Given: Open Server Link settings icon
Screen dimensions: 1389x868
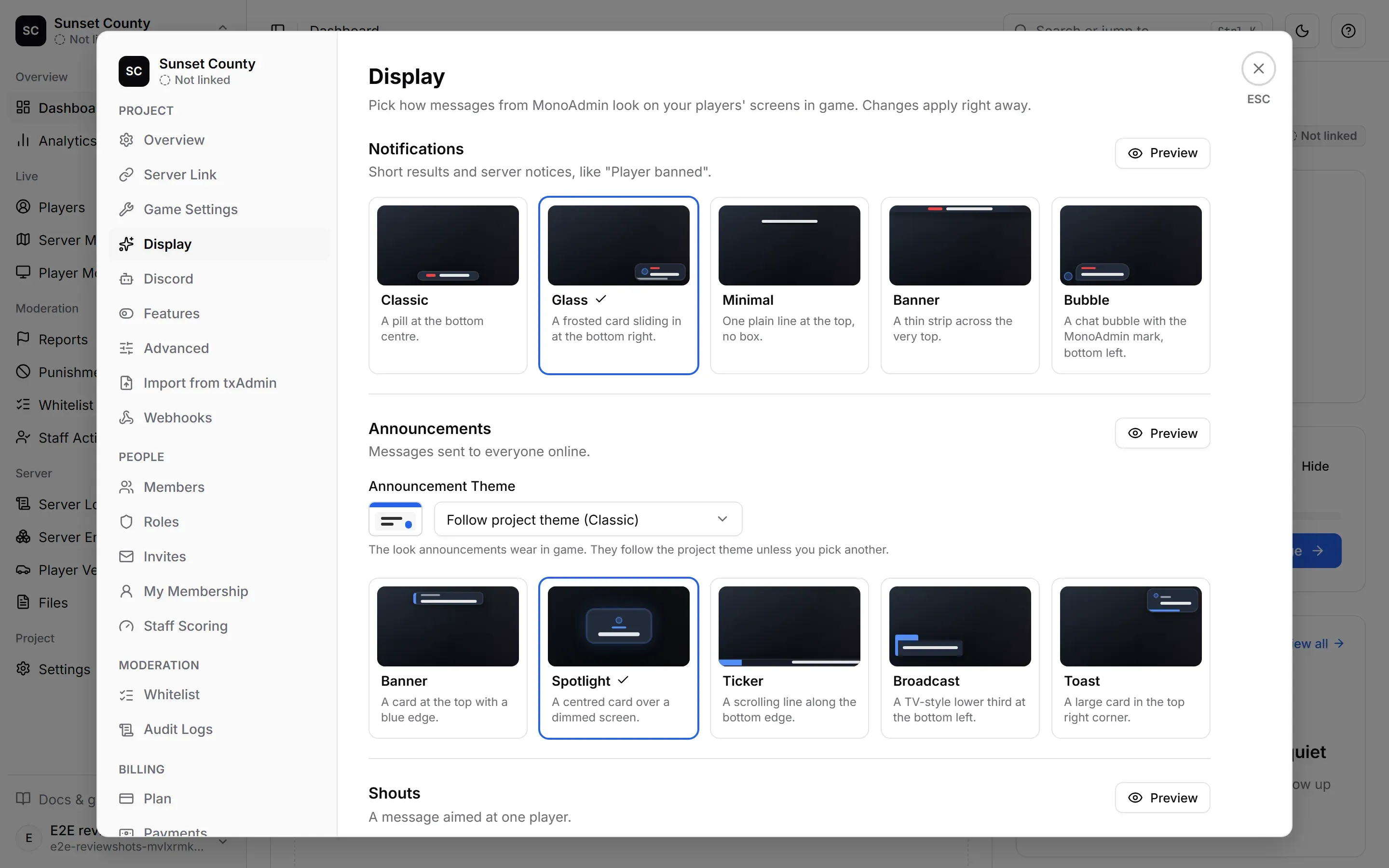Looking at the screenshot, I should coord(126,175).
